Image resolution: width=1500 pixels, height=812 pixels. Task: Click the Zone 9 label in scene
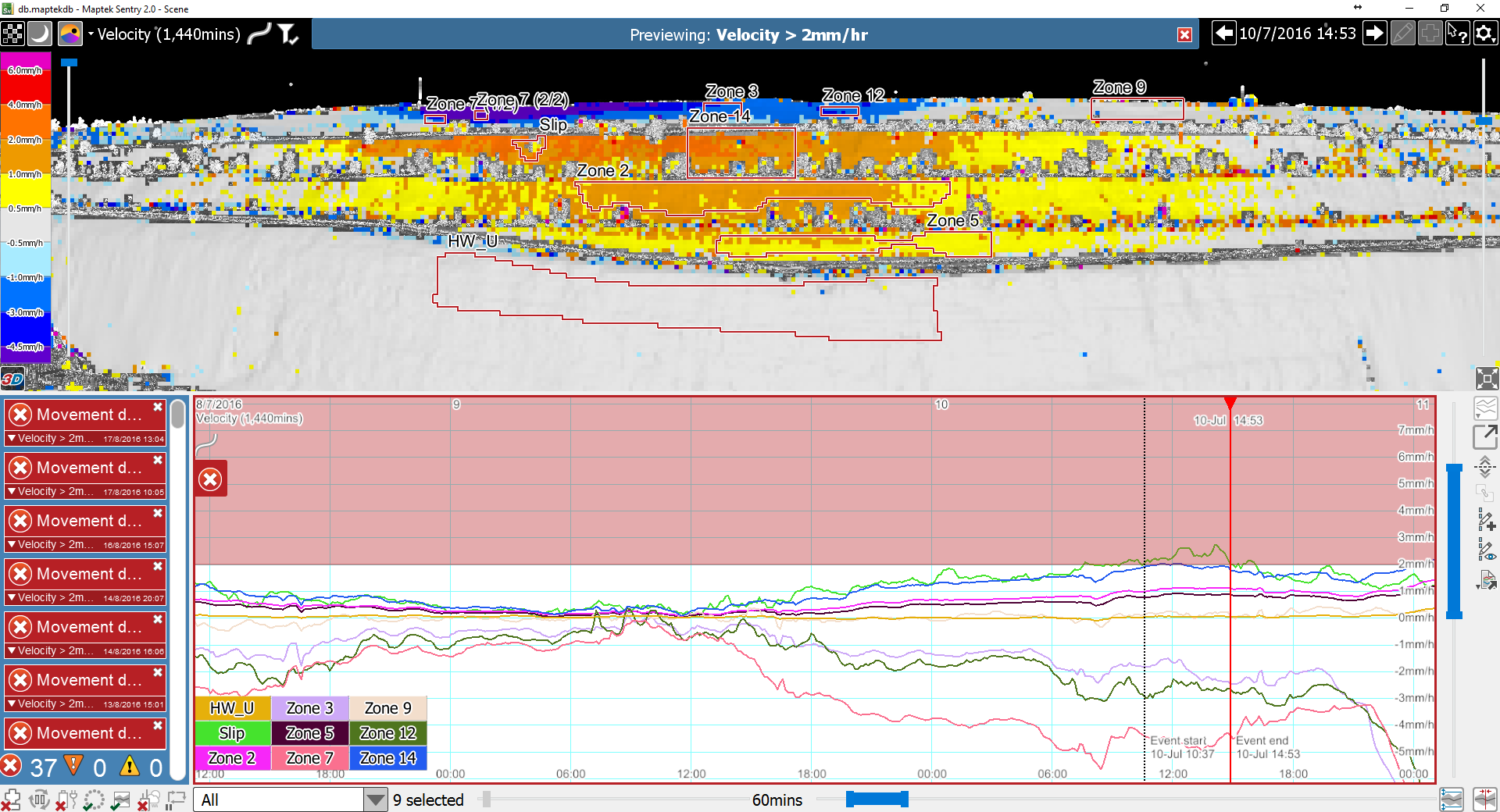click(x=1119, y=87)
